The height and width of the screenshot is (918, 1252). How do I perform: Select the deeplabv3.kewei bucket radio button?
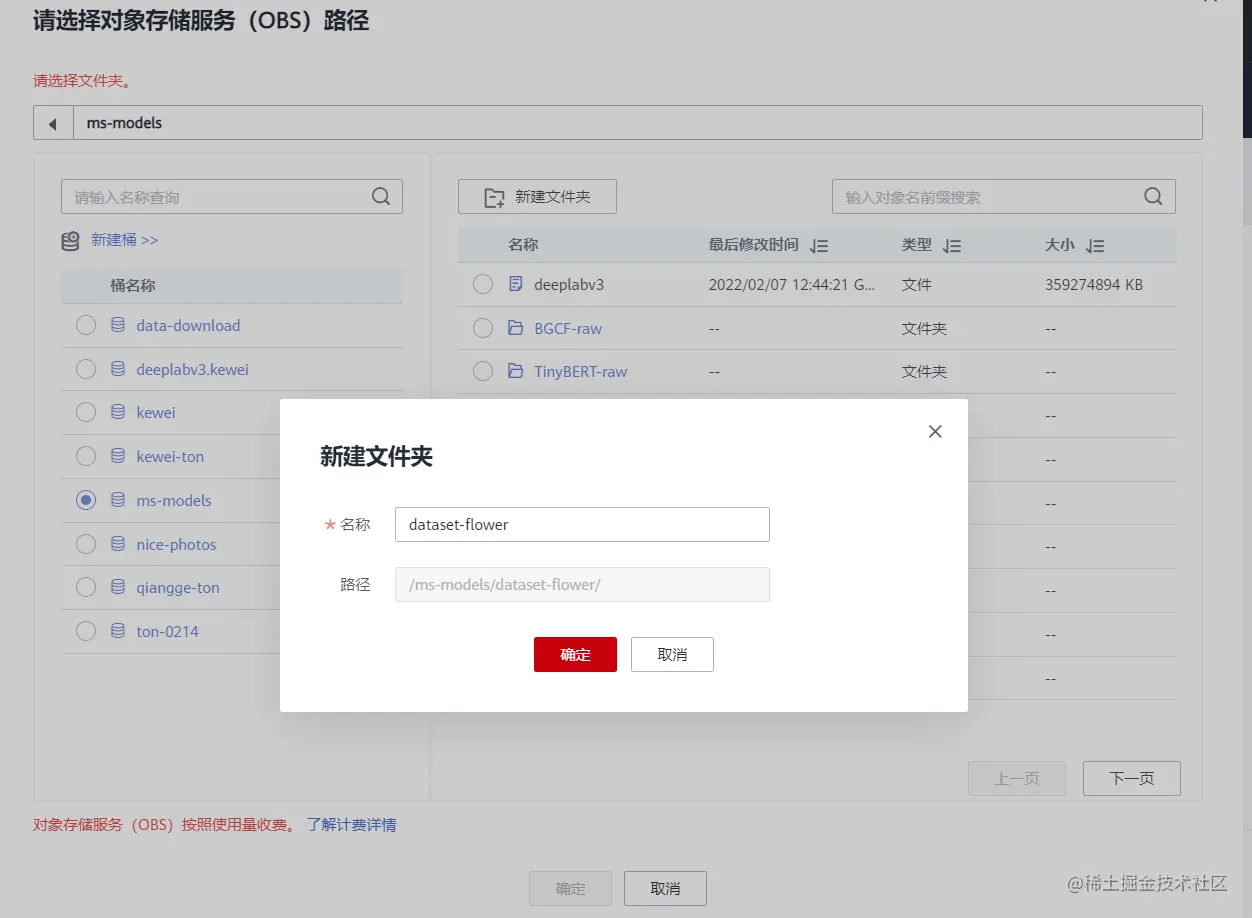86,369
